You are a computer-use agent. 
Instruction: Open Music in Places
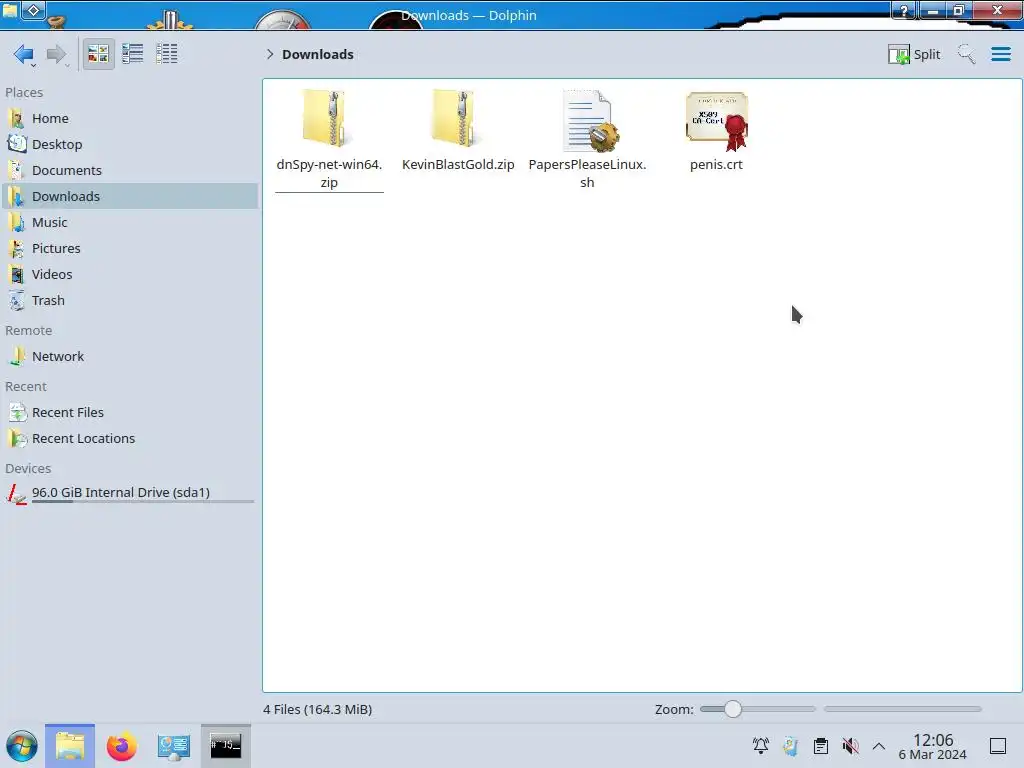130,223
